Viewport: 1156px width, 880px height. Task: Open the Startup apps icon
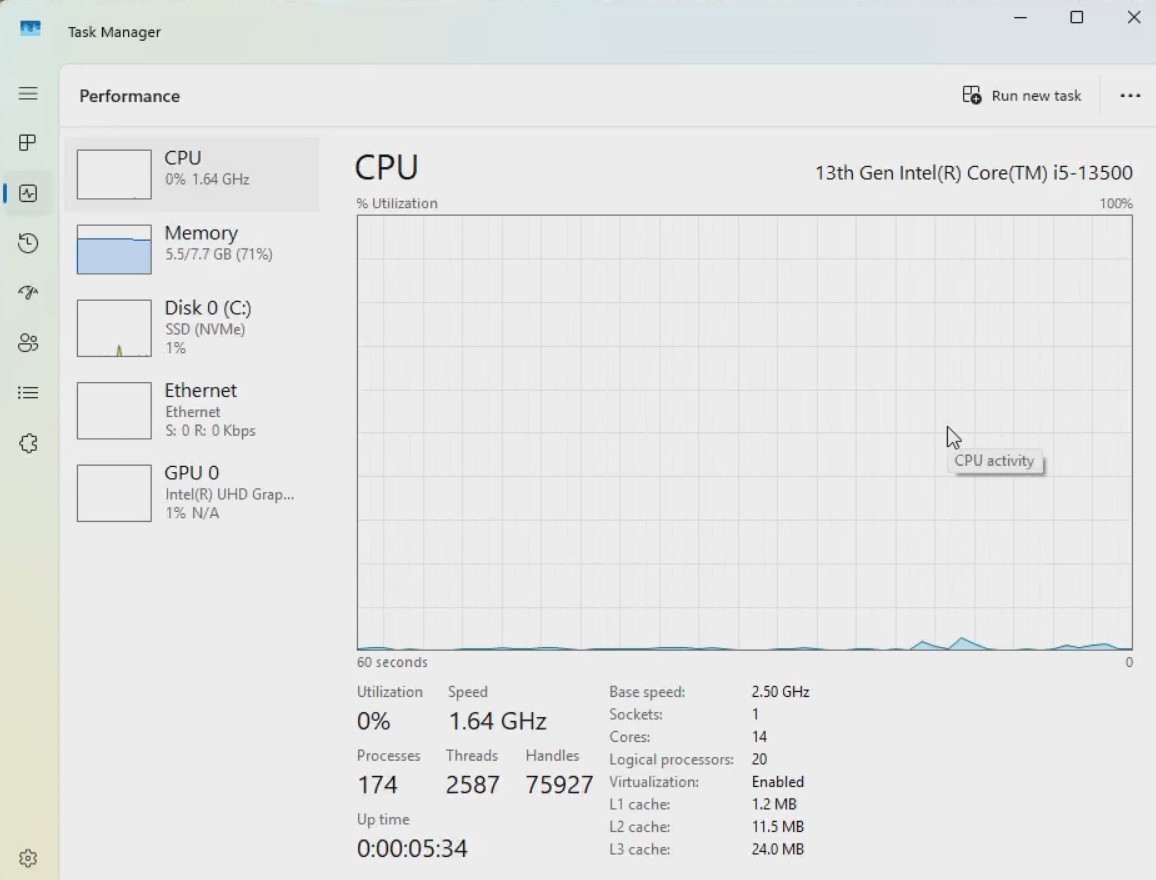coord(28,293)
